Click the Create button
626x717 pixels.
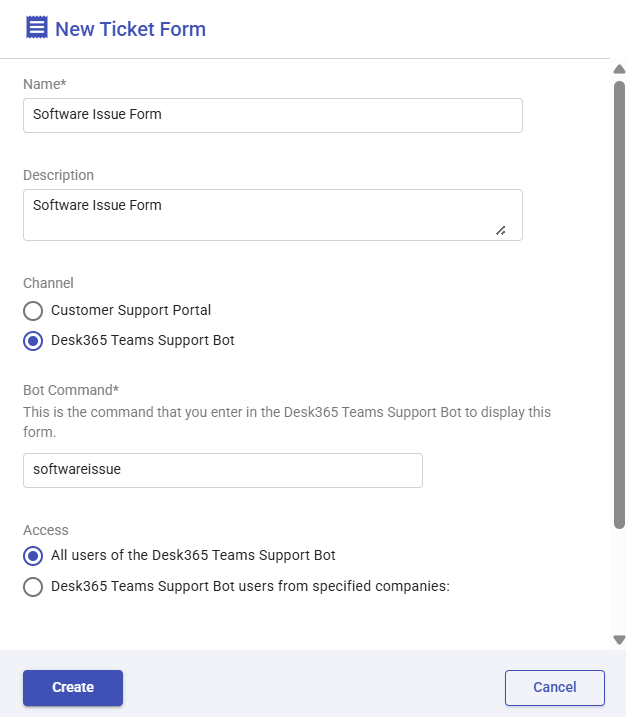point(73,688)
